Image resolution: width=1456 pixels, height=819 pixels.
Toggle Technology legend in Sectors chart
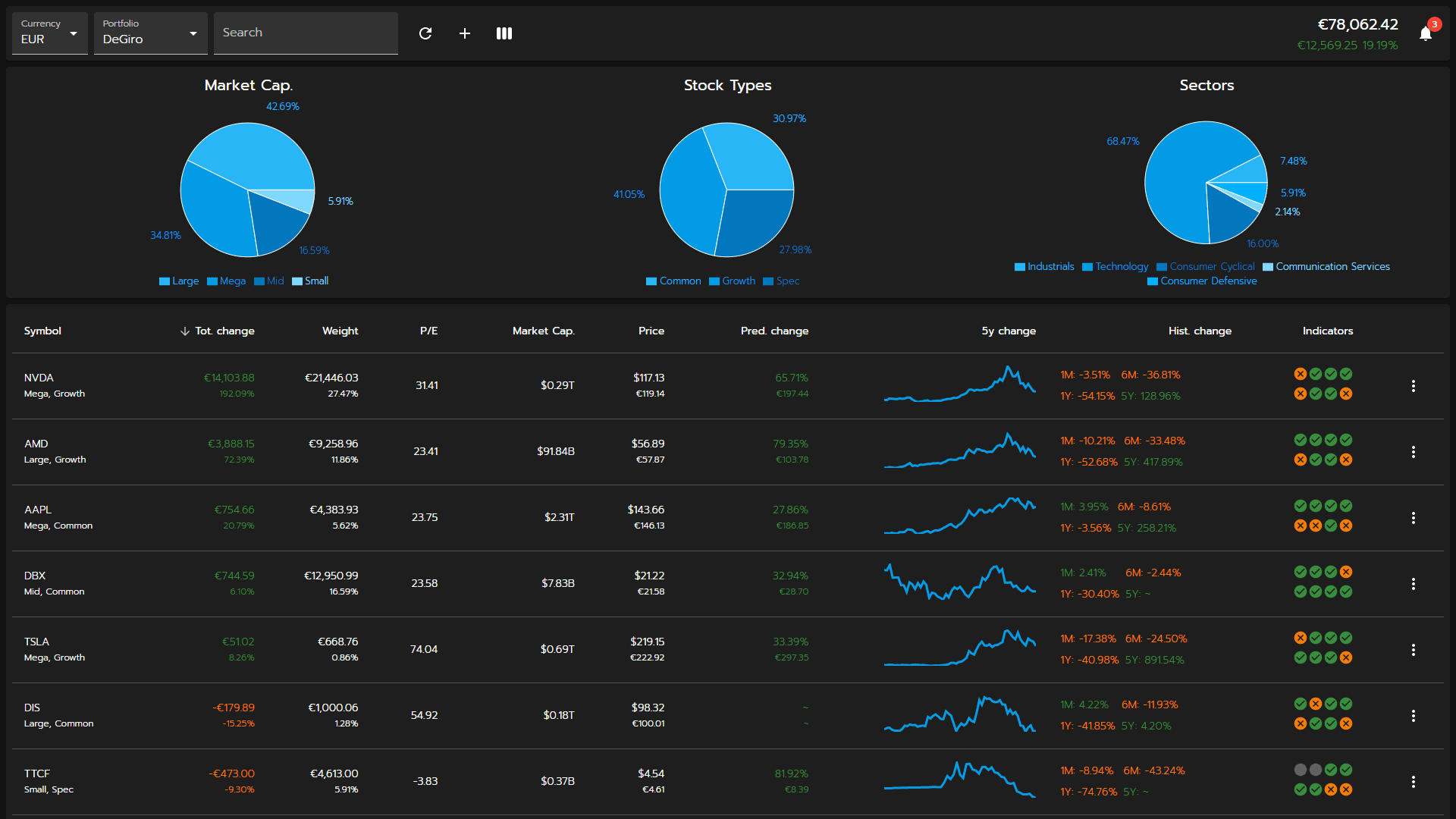(x=1116, y=267)
